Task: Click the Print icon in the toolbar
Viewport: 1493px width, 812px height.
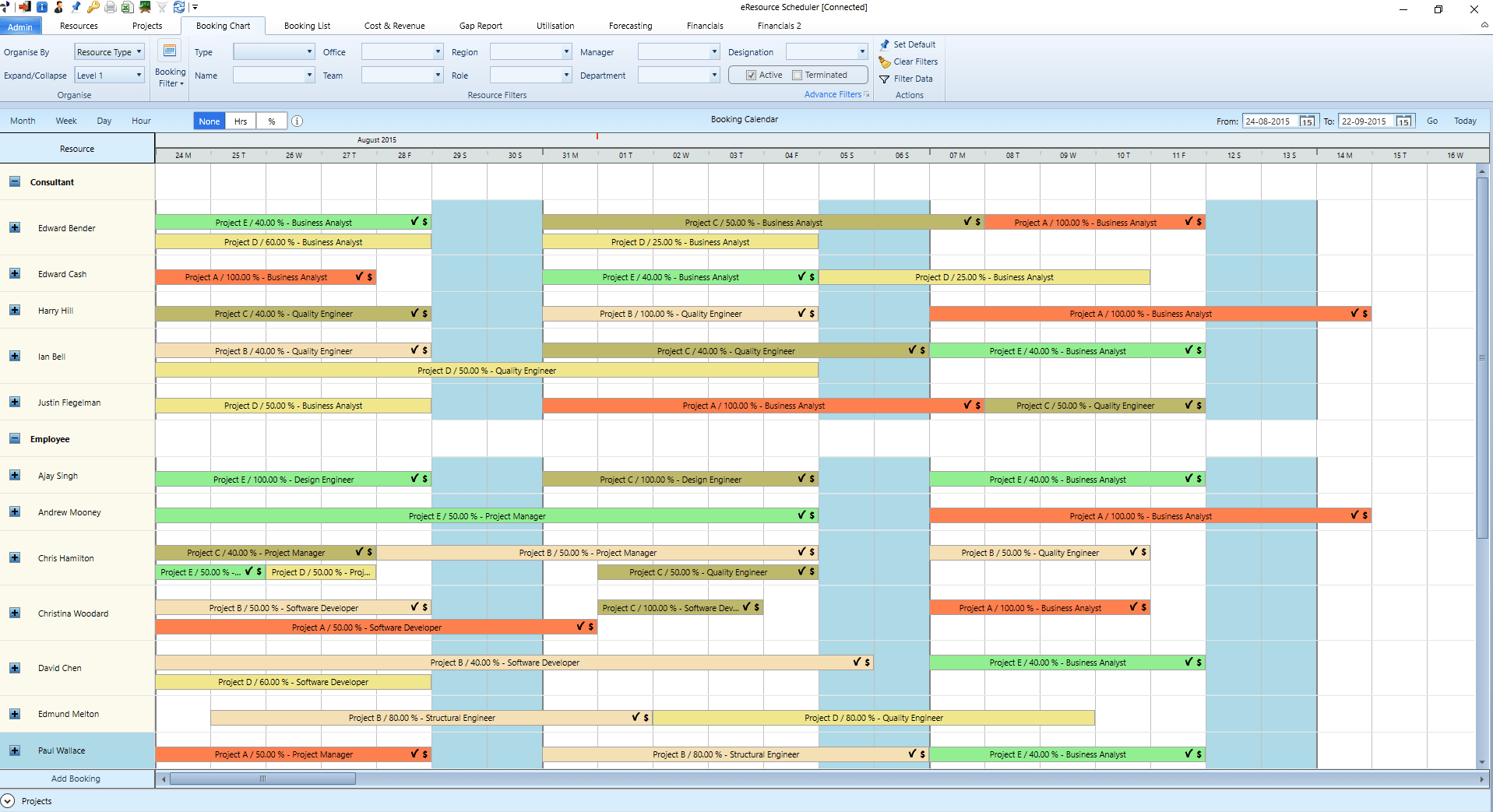Action: (109, 7)
